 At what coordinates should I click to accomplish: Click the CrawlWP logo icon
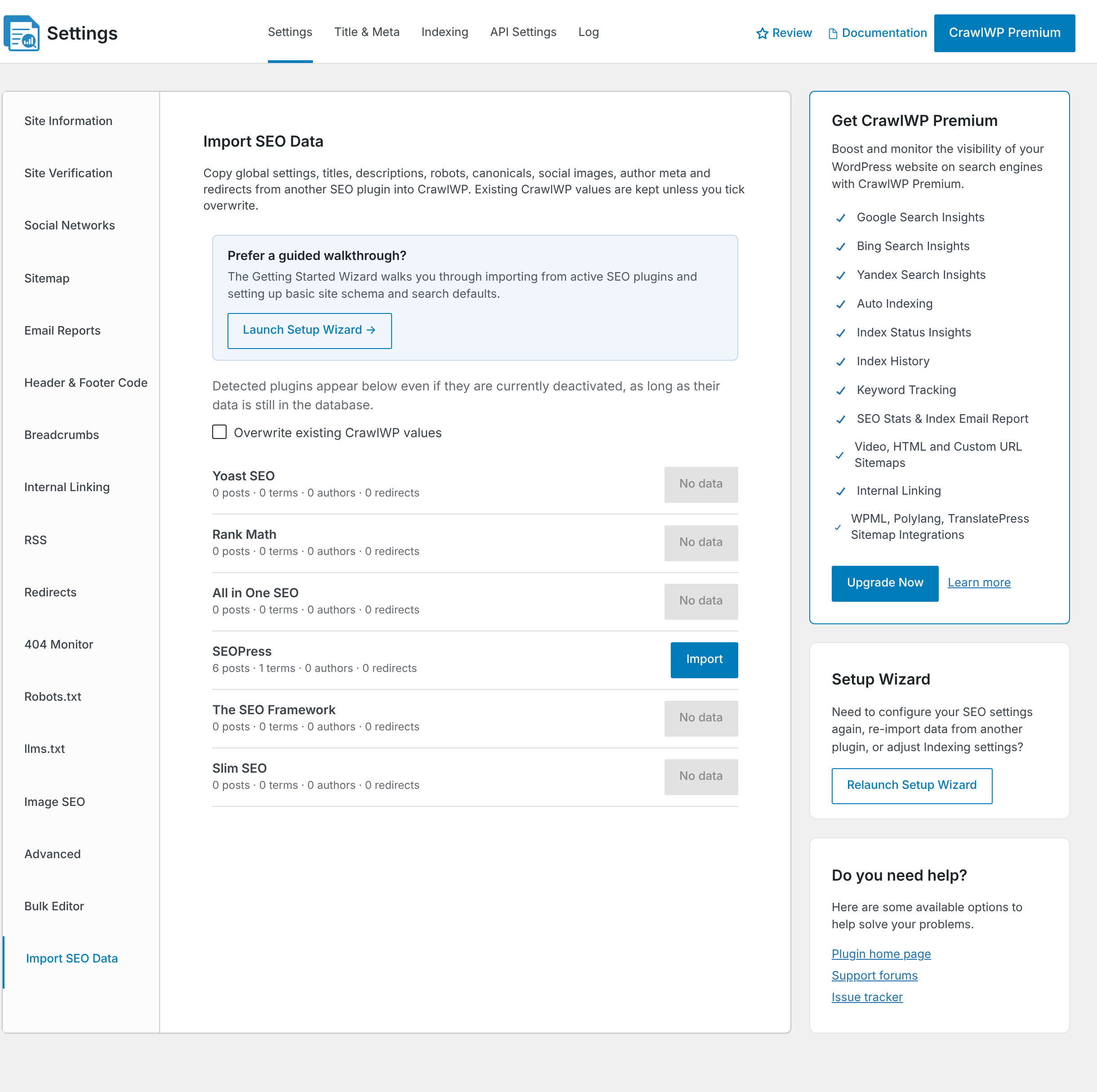tap(22, 33)
